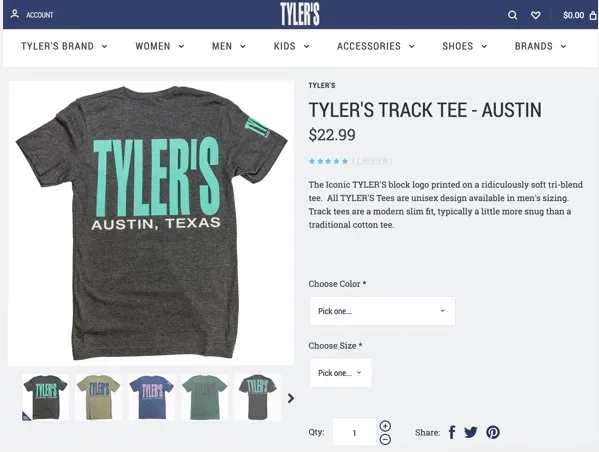Select the blue tee thumbnail
Screen dimensions: 599x452
(151, 397)
